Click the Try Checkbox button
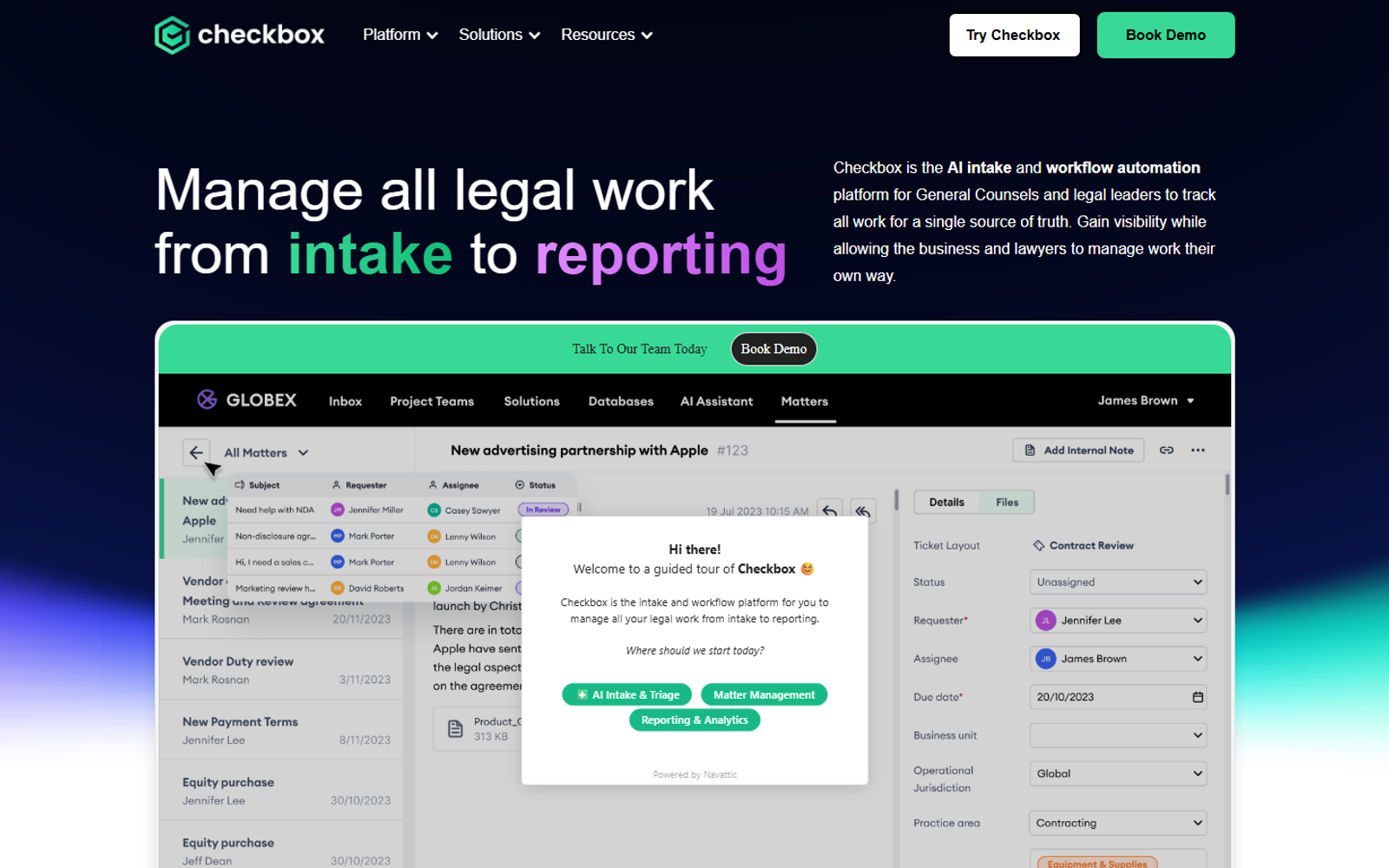Screen dimensions: 1389x868 tap(1014, 35)
